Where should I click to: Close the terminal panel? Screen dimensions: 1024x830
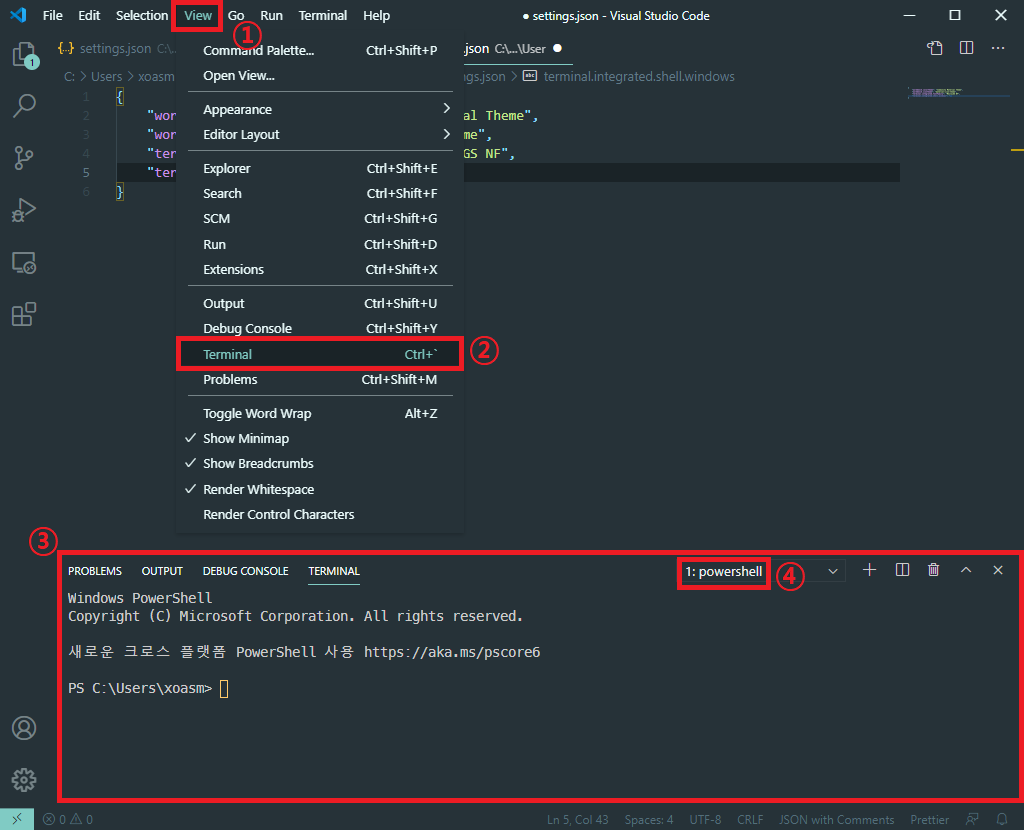(998, 570)
